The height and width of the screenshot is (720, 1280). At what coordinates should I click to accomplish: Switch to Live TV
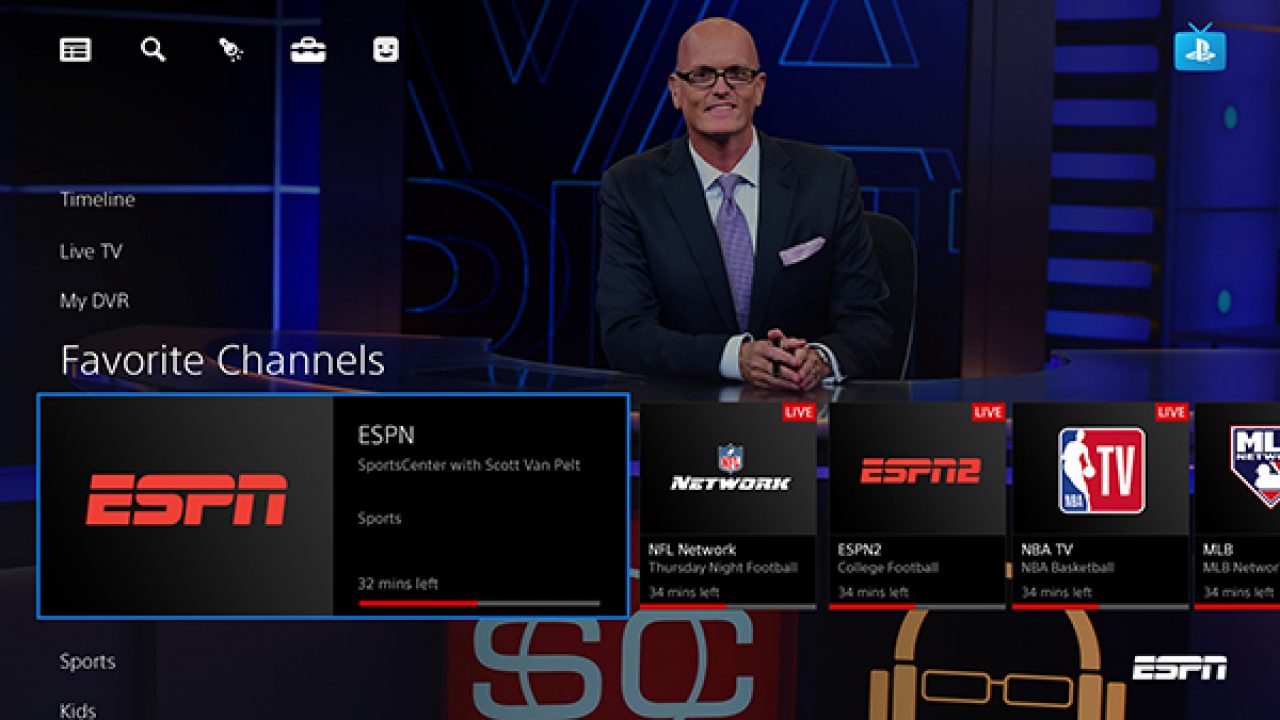click(90, 251)
